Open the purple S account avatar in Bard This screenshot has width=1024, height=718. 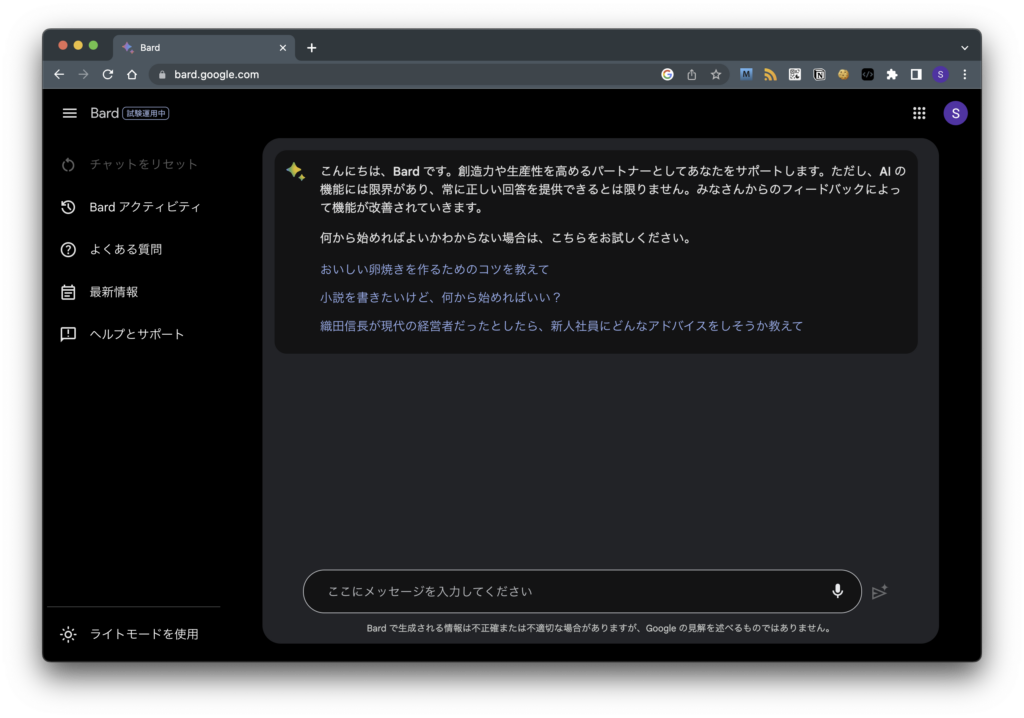point(955,113)
